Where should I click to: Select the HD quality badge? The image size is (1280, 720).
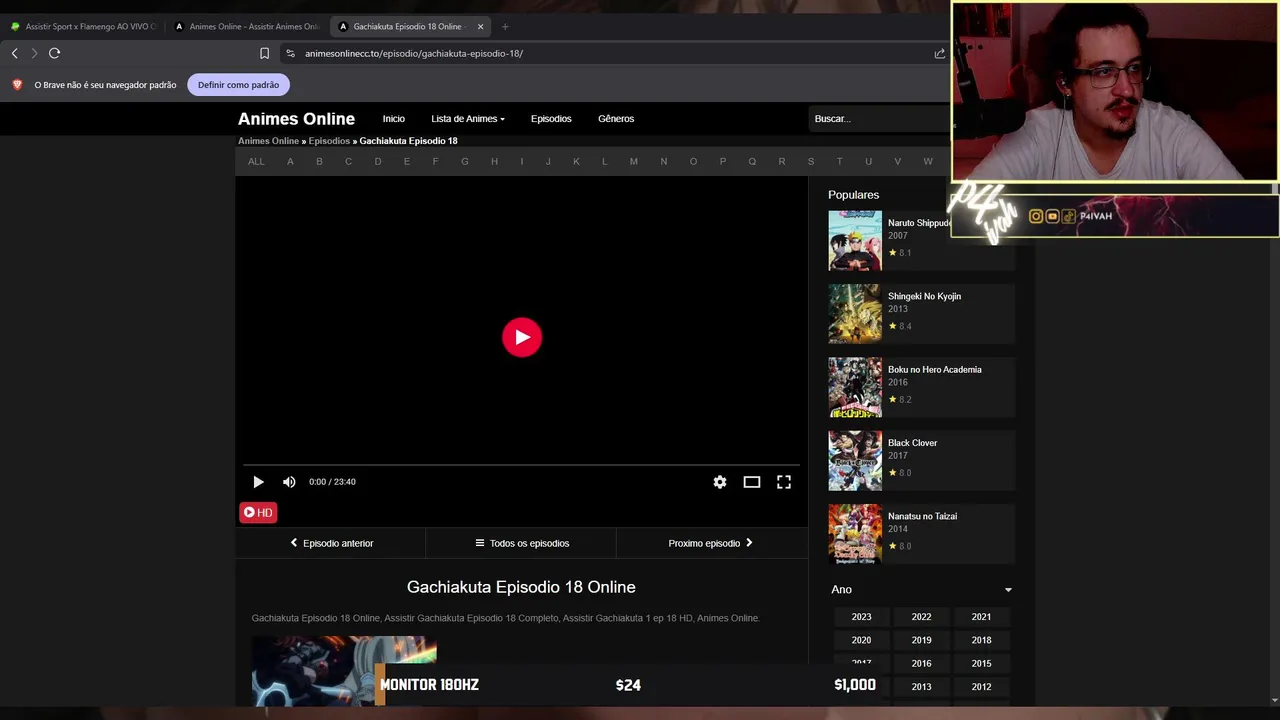[x=258, y=512]
